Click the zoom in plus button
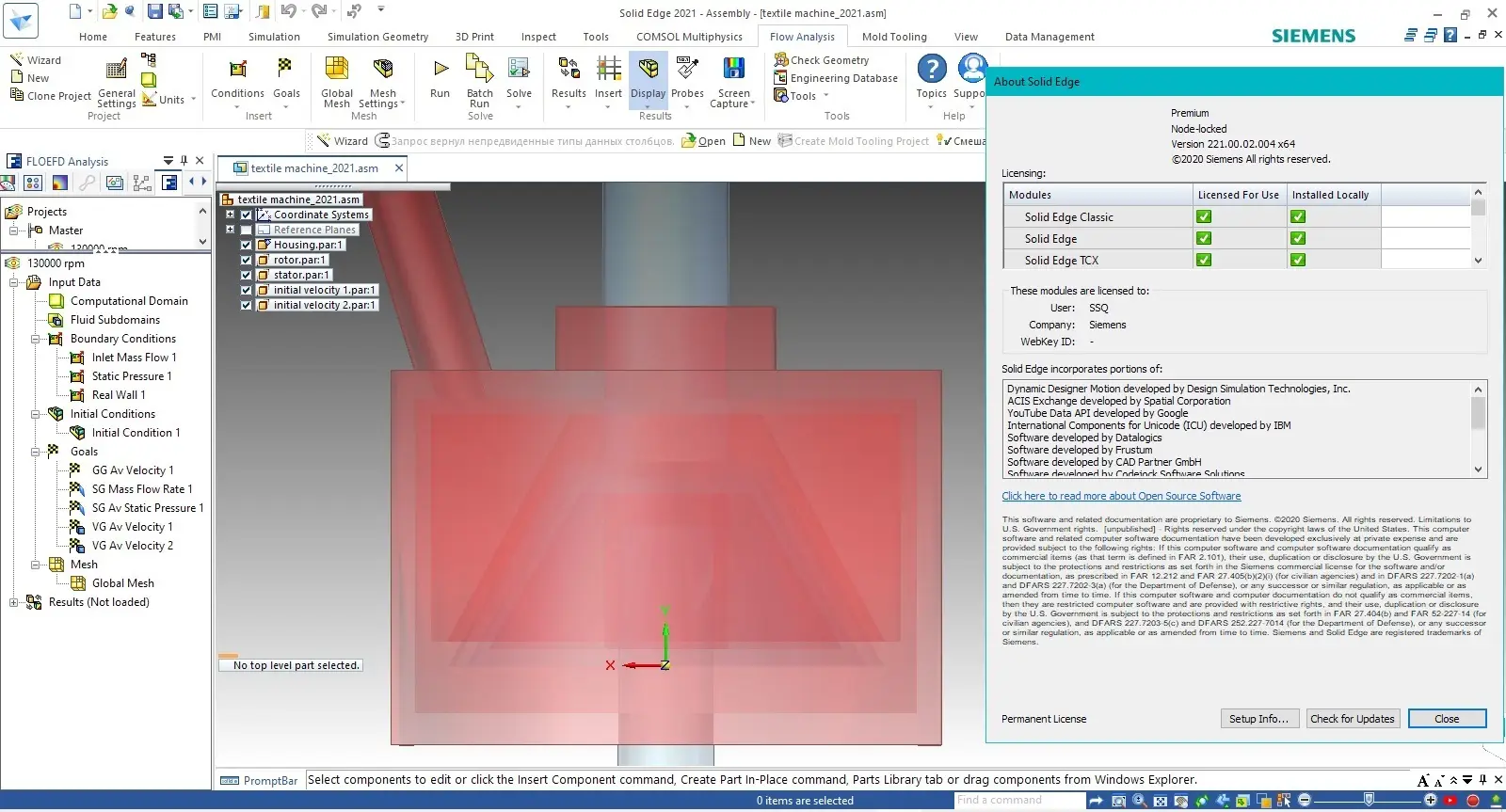Screen dimensions: 1506x812 [1431, 800]
